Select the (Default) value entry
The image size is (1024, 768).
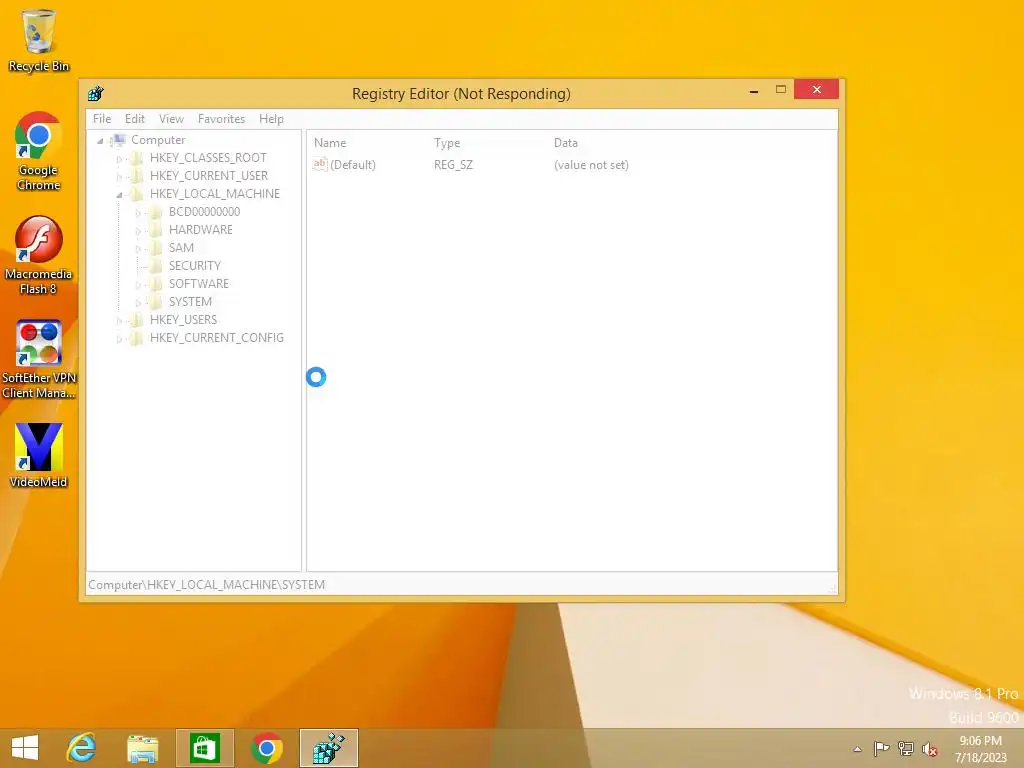tap(353, 165)
